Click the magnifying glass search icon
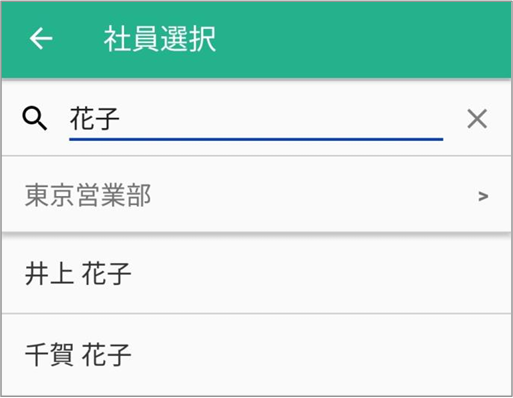The height and width of the screenshot is (398, 513). click(x=34, y=118)
